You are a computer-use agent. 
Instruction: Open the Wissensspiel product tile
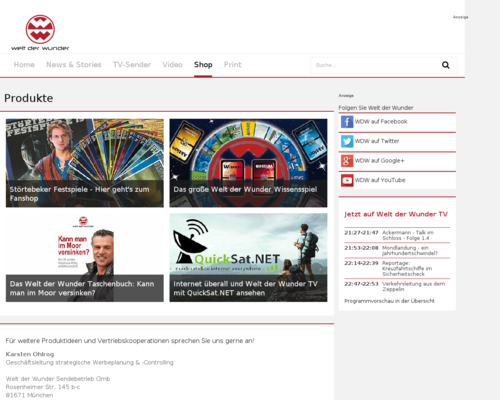(248, 163)
